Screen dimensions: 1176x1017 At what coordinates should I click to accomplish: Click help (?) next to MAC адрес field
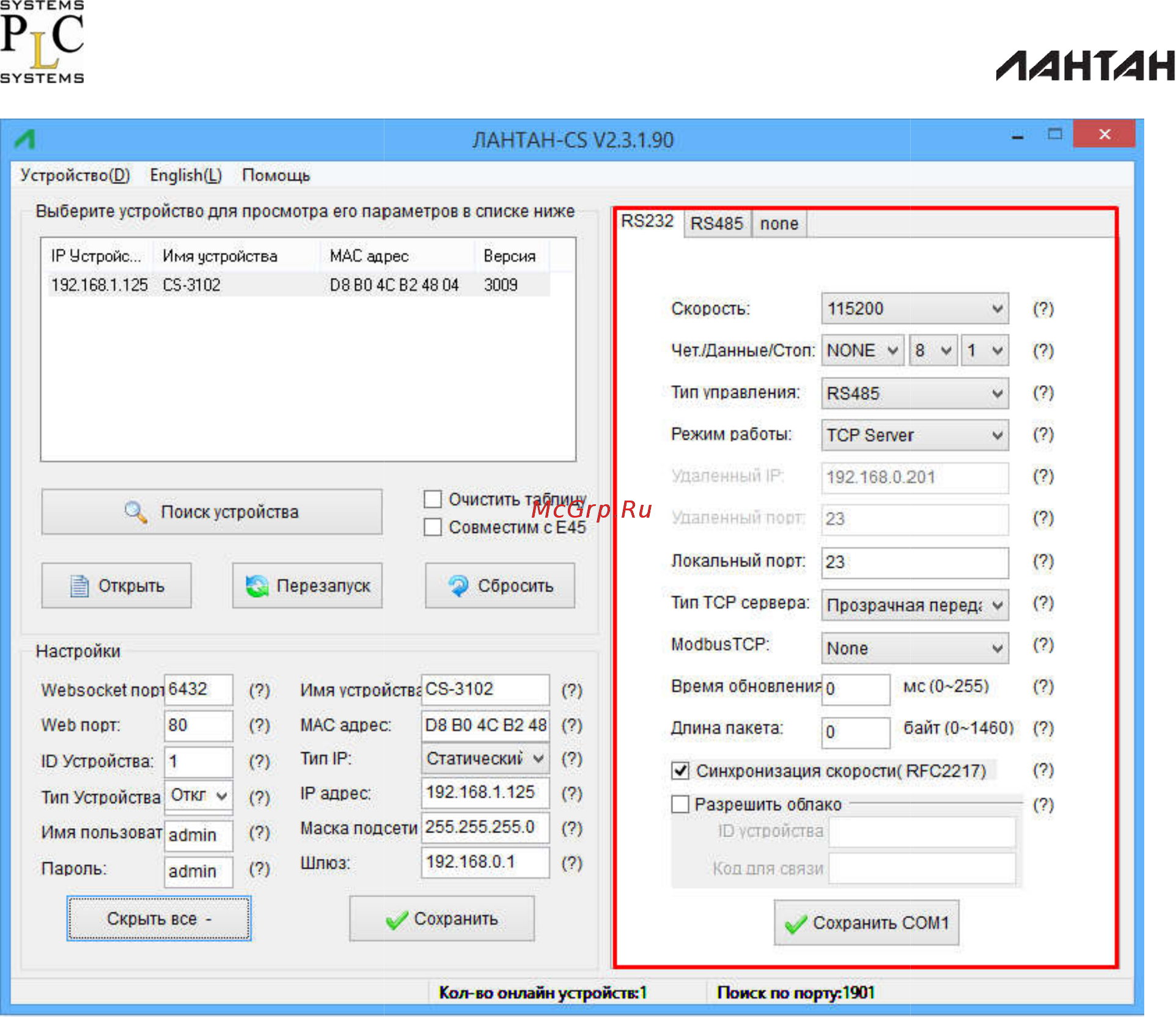(x=571, y=725)
